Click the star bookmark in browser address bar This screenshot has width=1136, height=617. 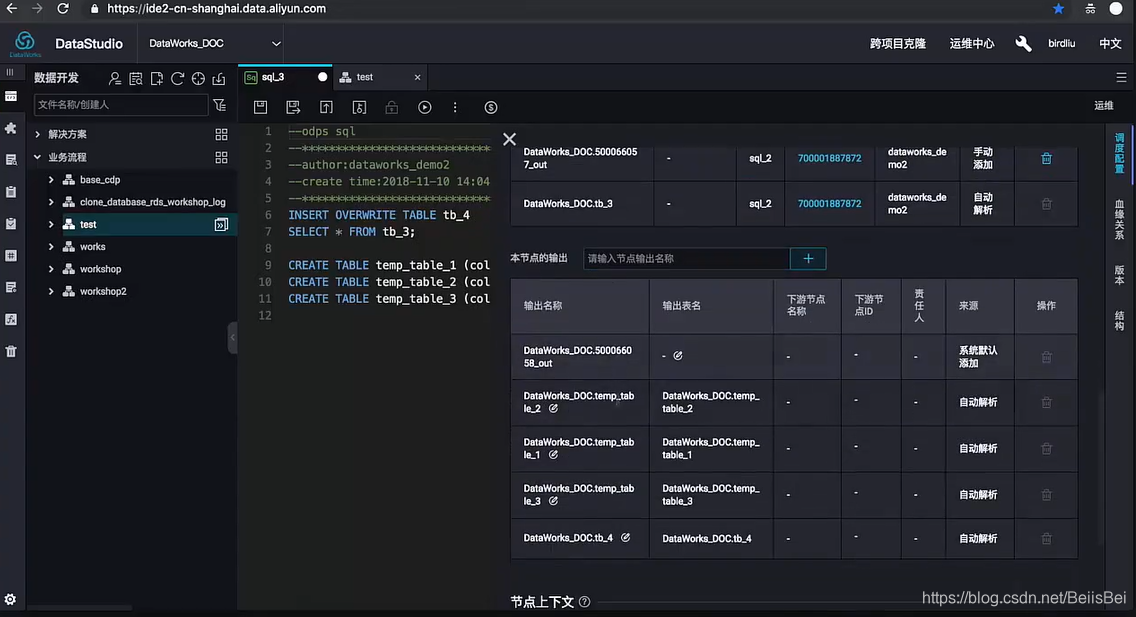[1058, 9]
